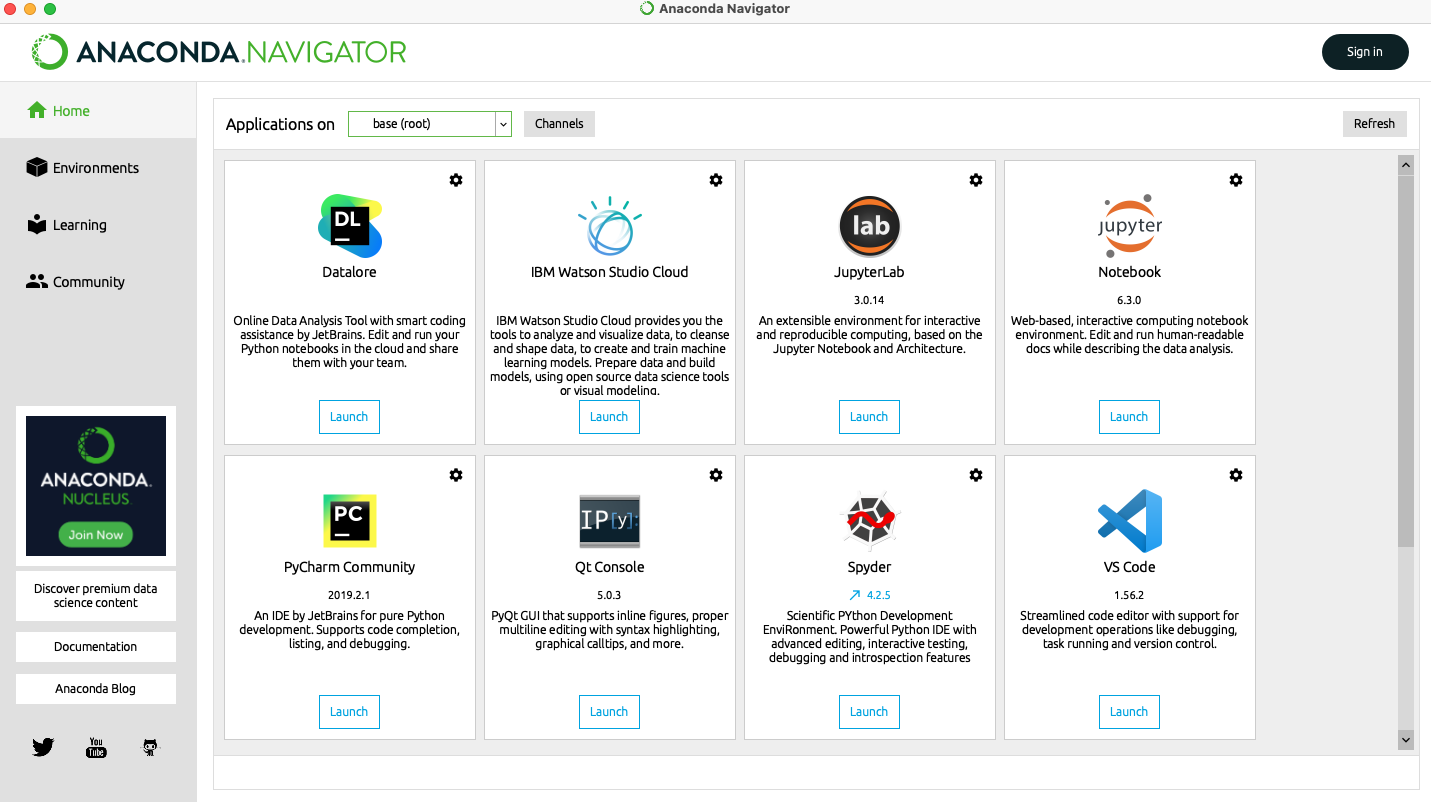
Task: Open Anaconda Twitter page icon
Action: coord(43,747)
